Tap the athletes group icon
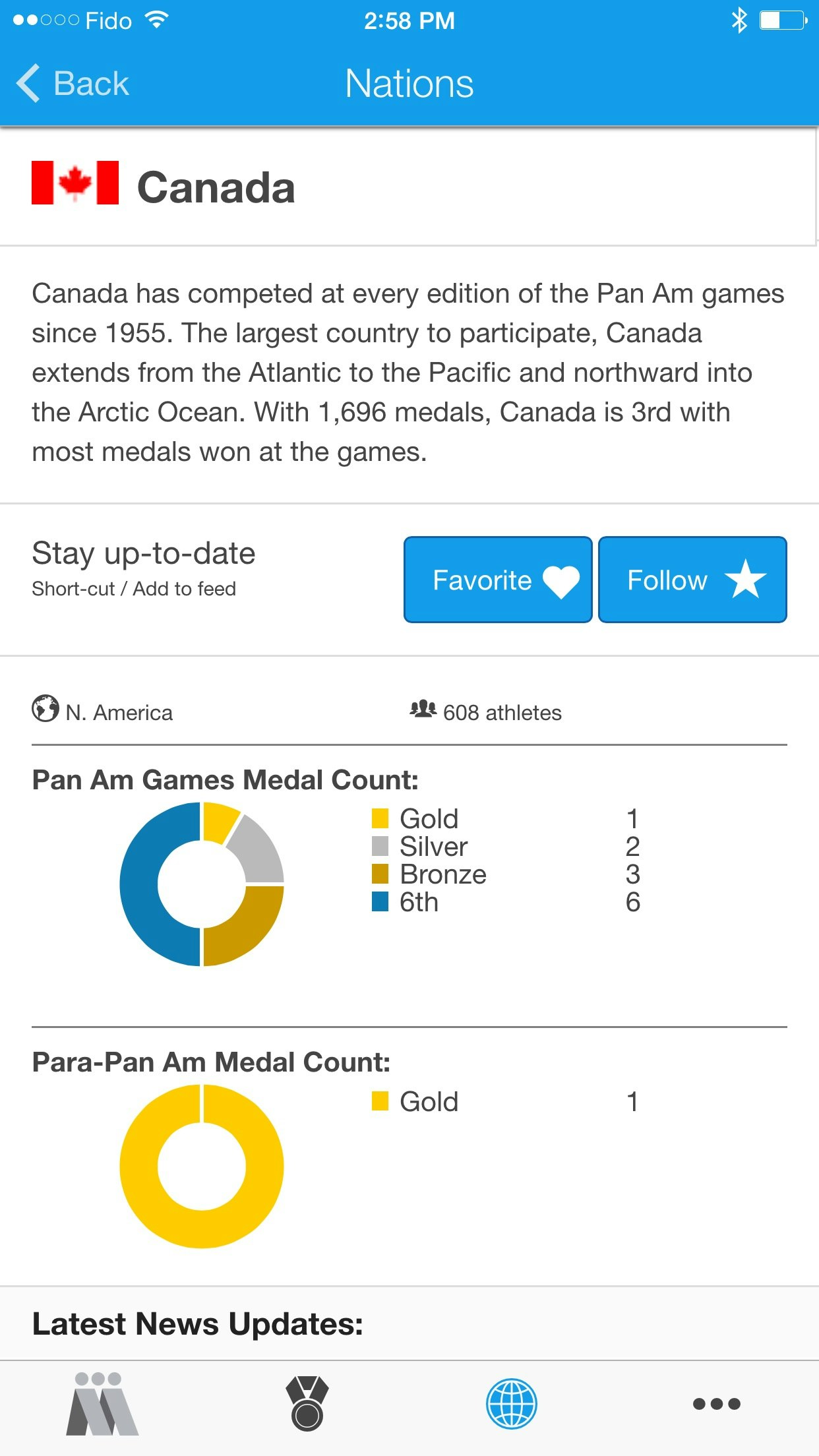Image resolution: width=819 pixels, height=1456 pixels. click(423, 709)
